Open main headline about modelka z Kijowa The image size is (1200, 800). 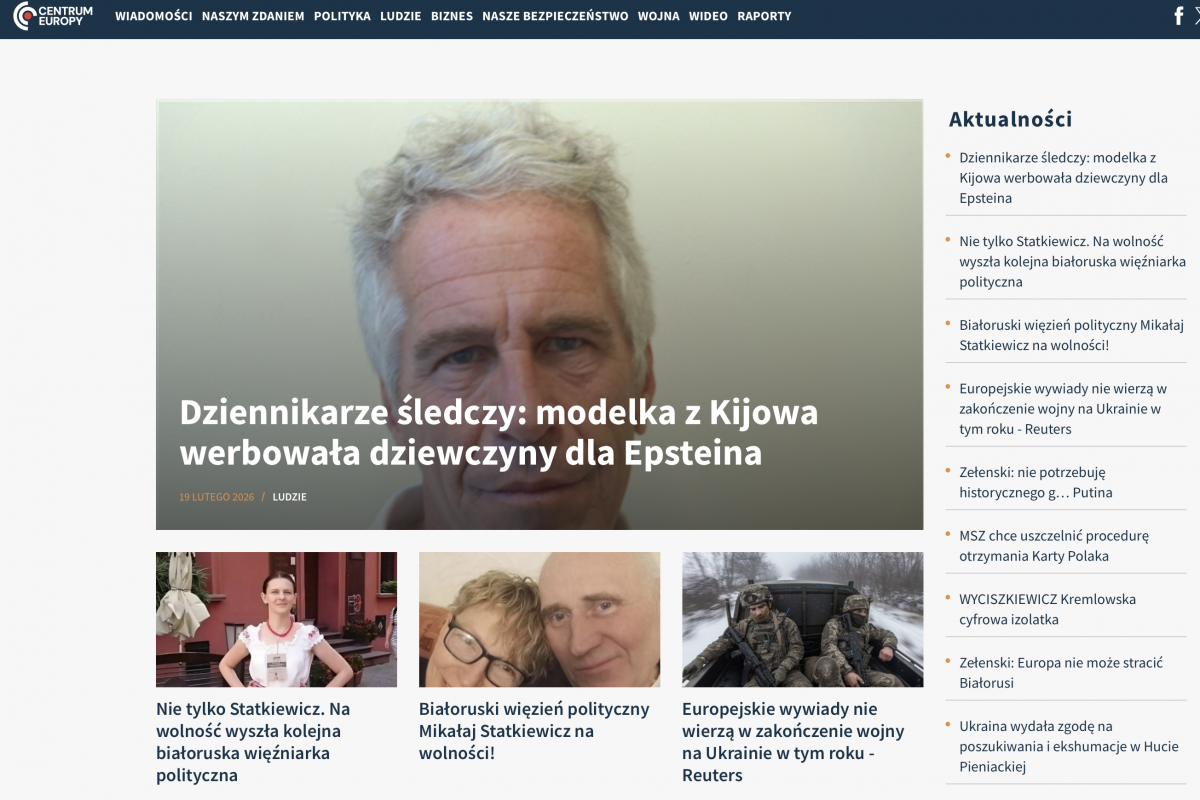(498, 433)
